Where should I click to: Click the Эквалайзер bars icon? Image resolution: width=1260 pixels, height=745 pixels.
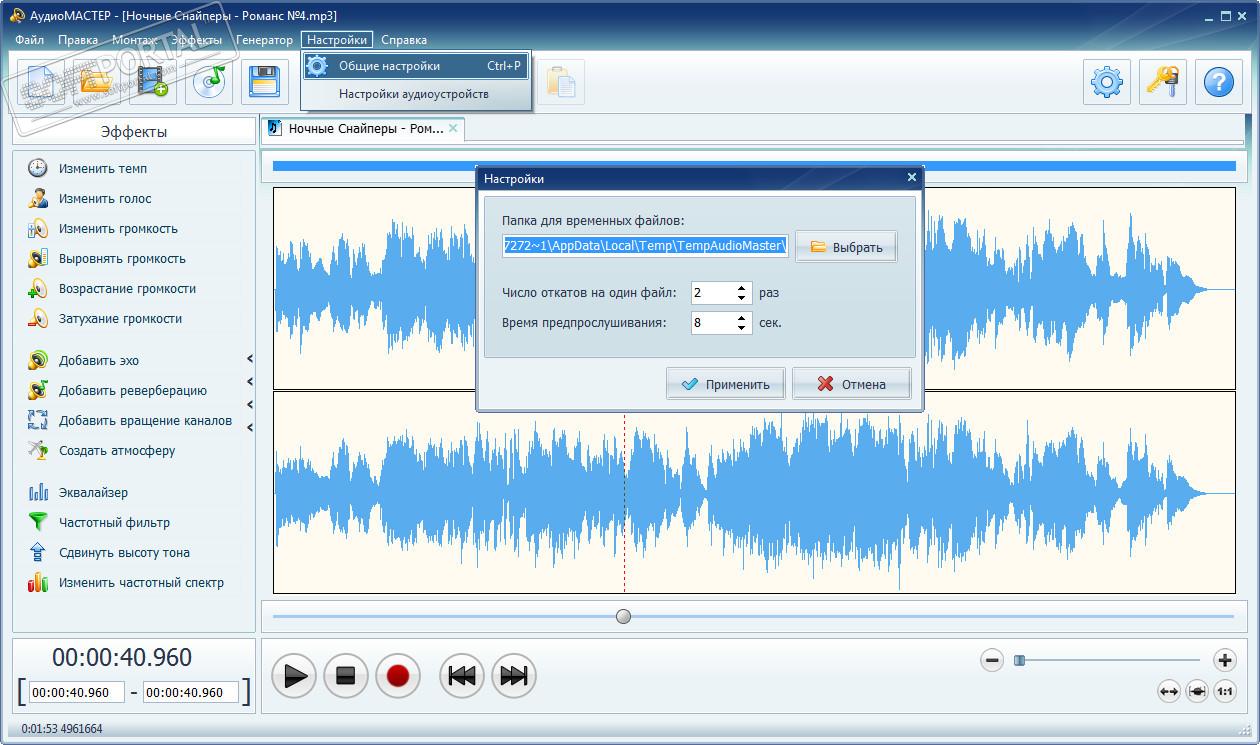(x=38, y=492)
